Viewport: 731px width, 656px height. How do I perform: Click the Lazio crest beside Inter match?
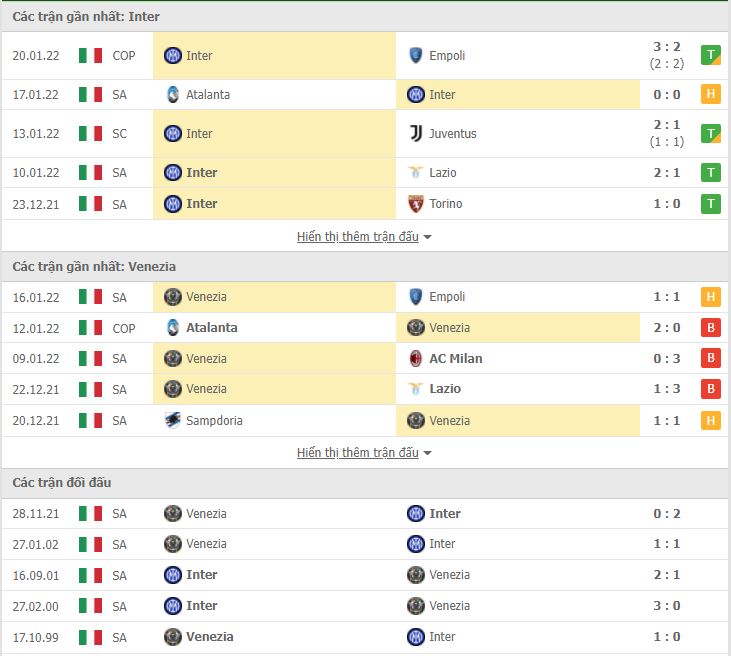(x=416, y=173)
